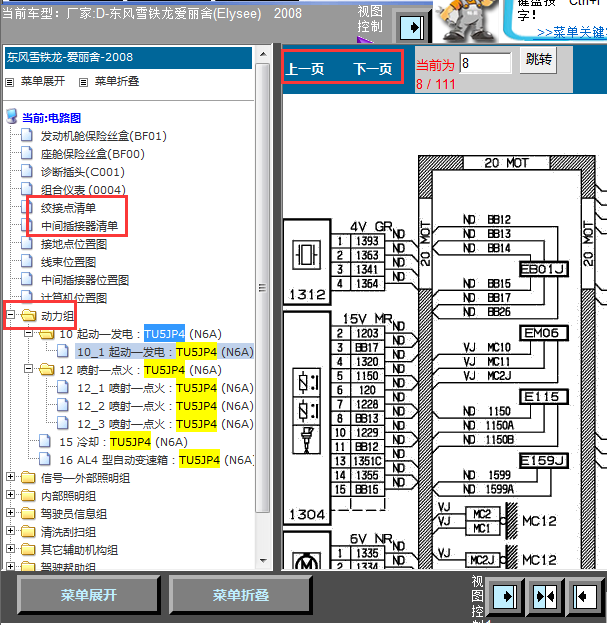Click connector EB01J label in diagram
Image resolution: width=607 pixels, height=625 pixels.
pyautogui.click(x=543, y=269)
